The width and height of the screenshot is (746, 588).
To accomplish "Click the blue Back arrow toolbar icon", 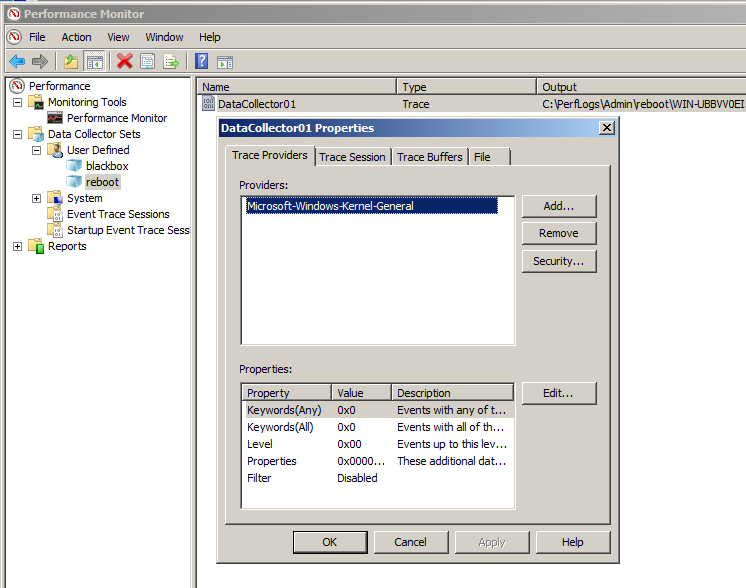I will coord(17,61).
